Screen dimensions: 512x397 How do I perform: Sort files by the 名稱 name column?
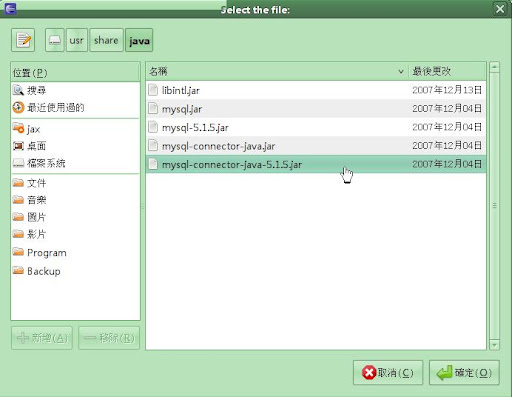click(277, 71)
